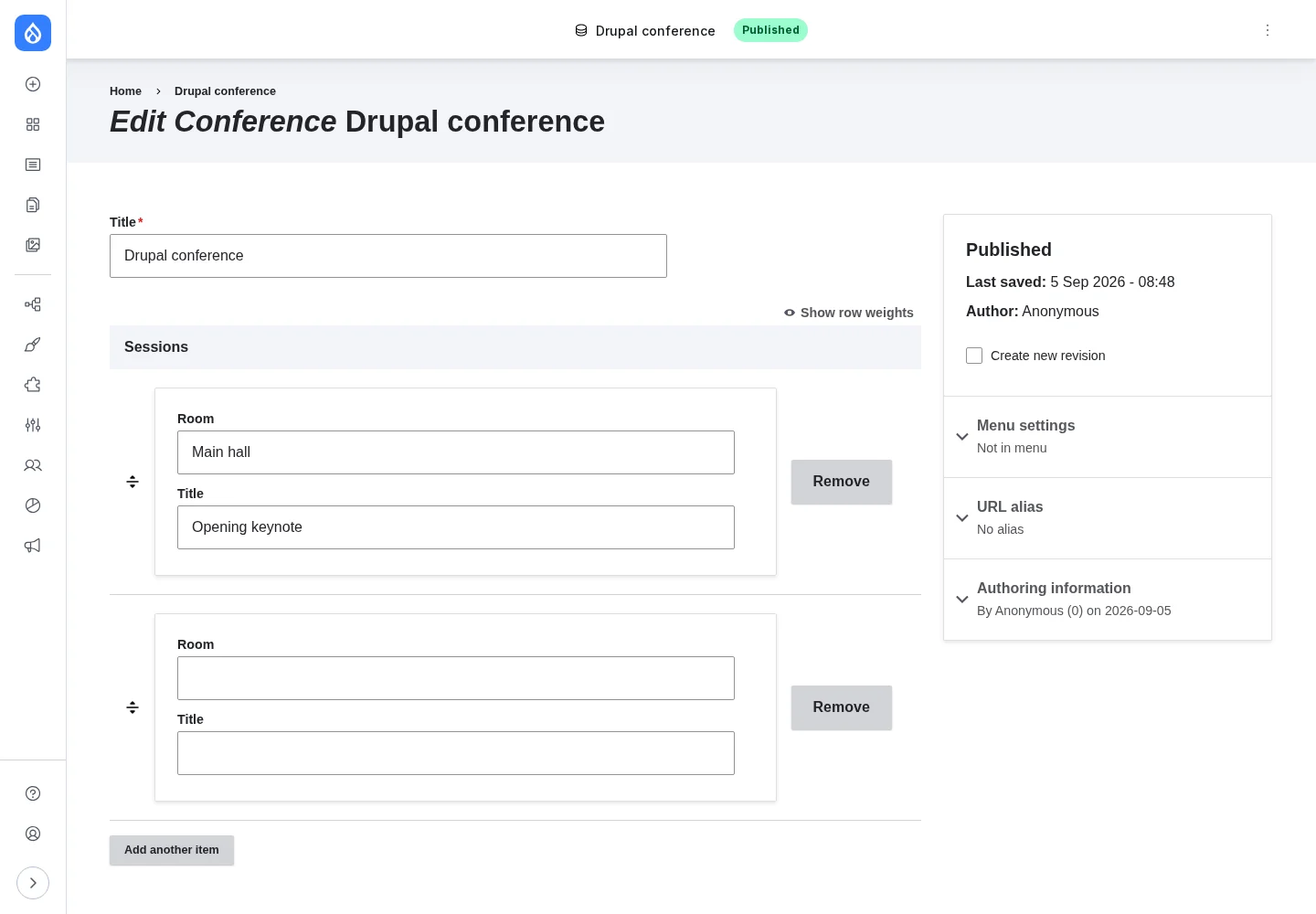1316x914 pixels.
Task: Click the Sessions table header
Action: pos(515,347)
